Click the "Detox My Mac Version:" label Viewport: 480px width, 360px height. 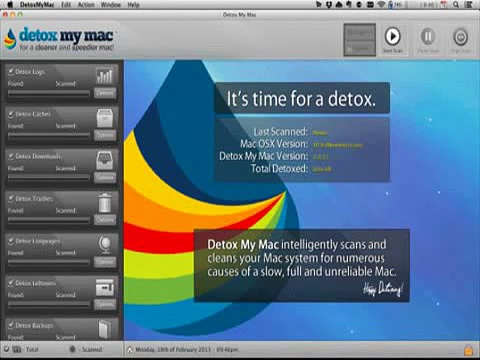point(264,156)
